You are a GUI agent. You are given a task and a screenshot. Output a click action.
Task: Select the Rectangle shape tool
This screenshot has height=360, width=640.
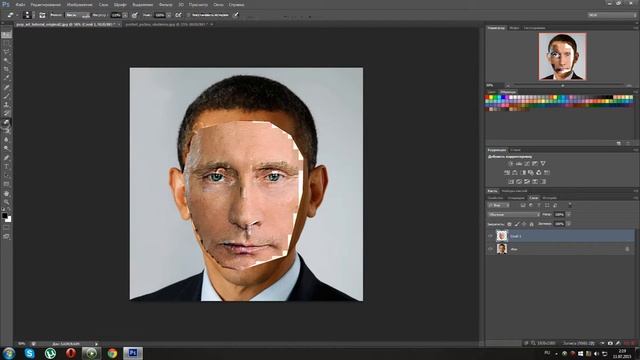click(x=7, y=184)
